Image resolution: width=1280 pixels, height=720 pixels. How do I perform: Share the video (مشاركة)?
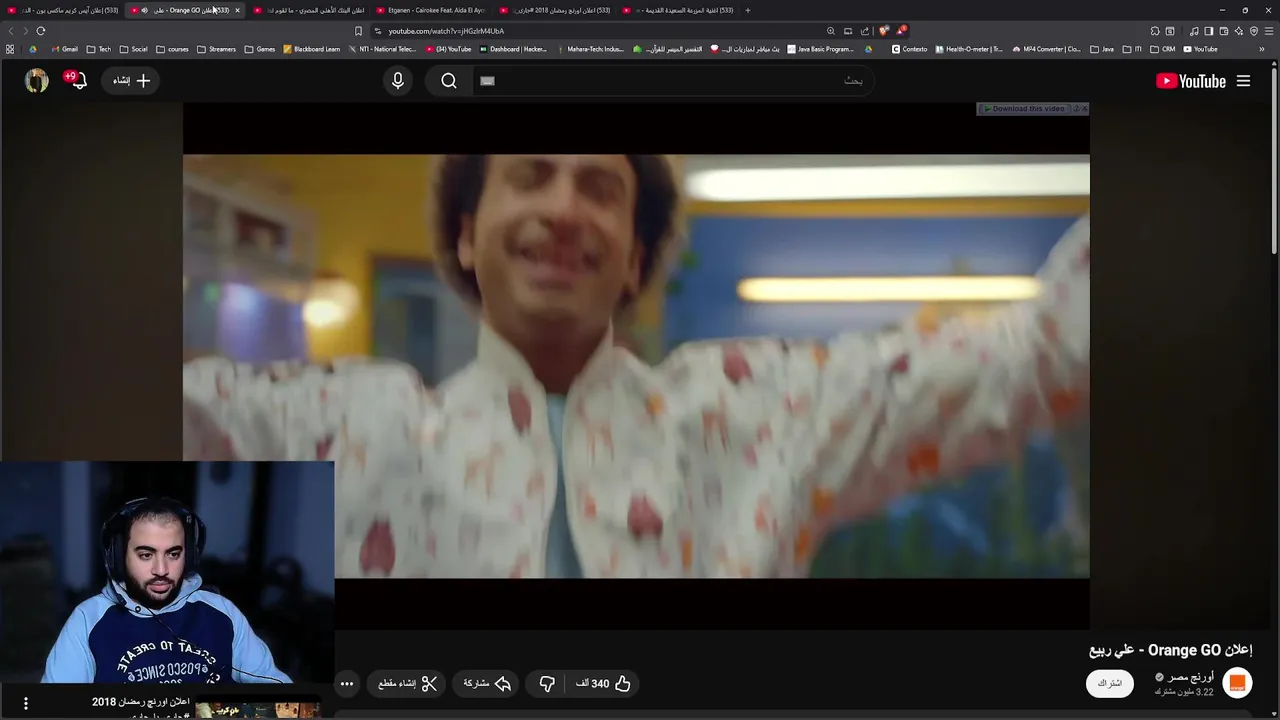pyautogui.click(x=487, y=683)
